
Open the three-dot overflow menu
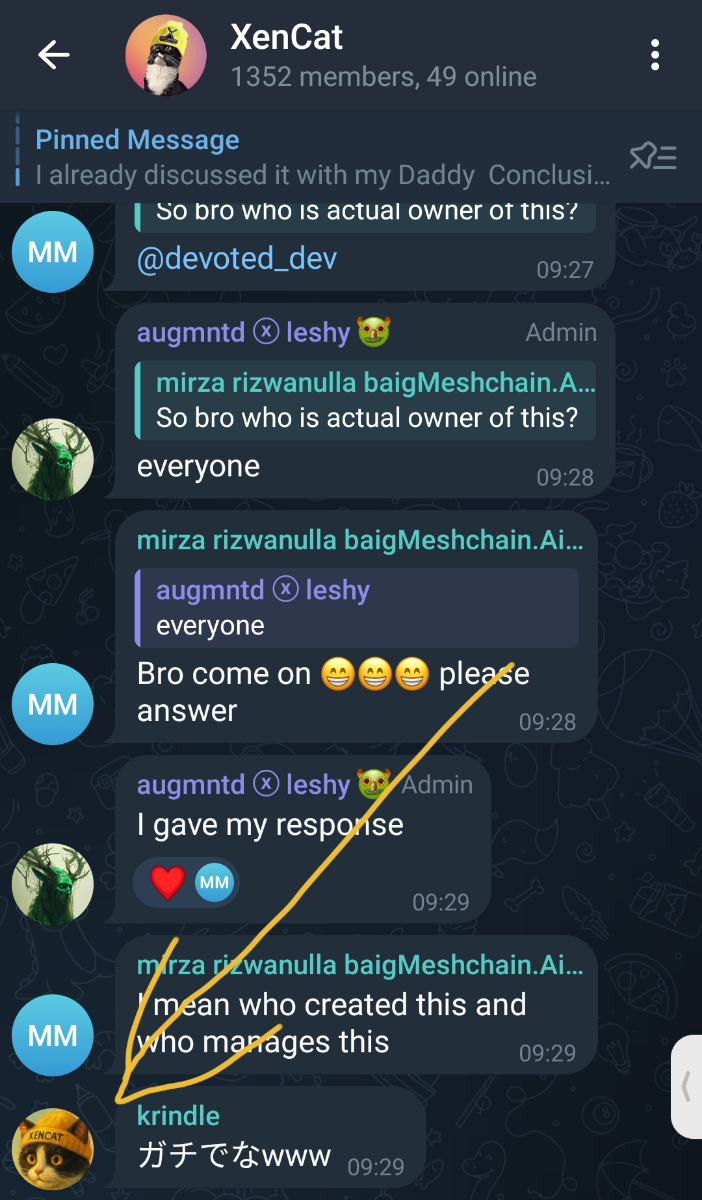point(655,55)
